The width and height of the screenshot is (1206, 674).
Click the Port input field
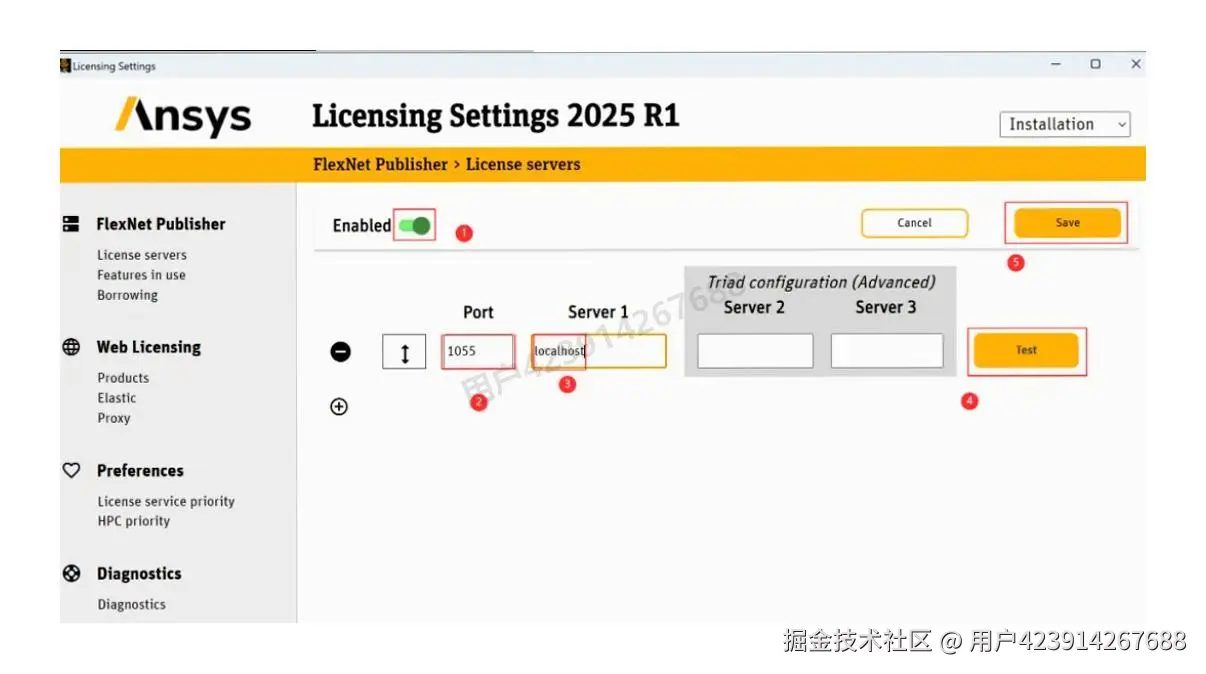pos(478,351)
